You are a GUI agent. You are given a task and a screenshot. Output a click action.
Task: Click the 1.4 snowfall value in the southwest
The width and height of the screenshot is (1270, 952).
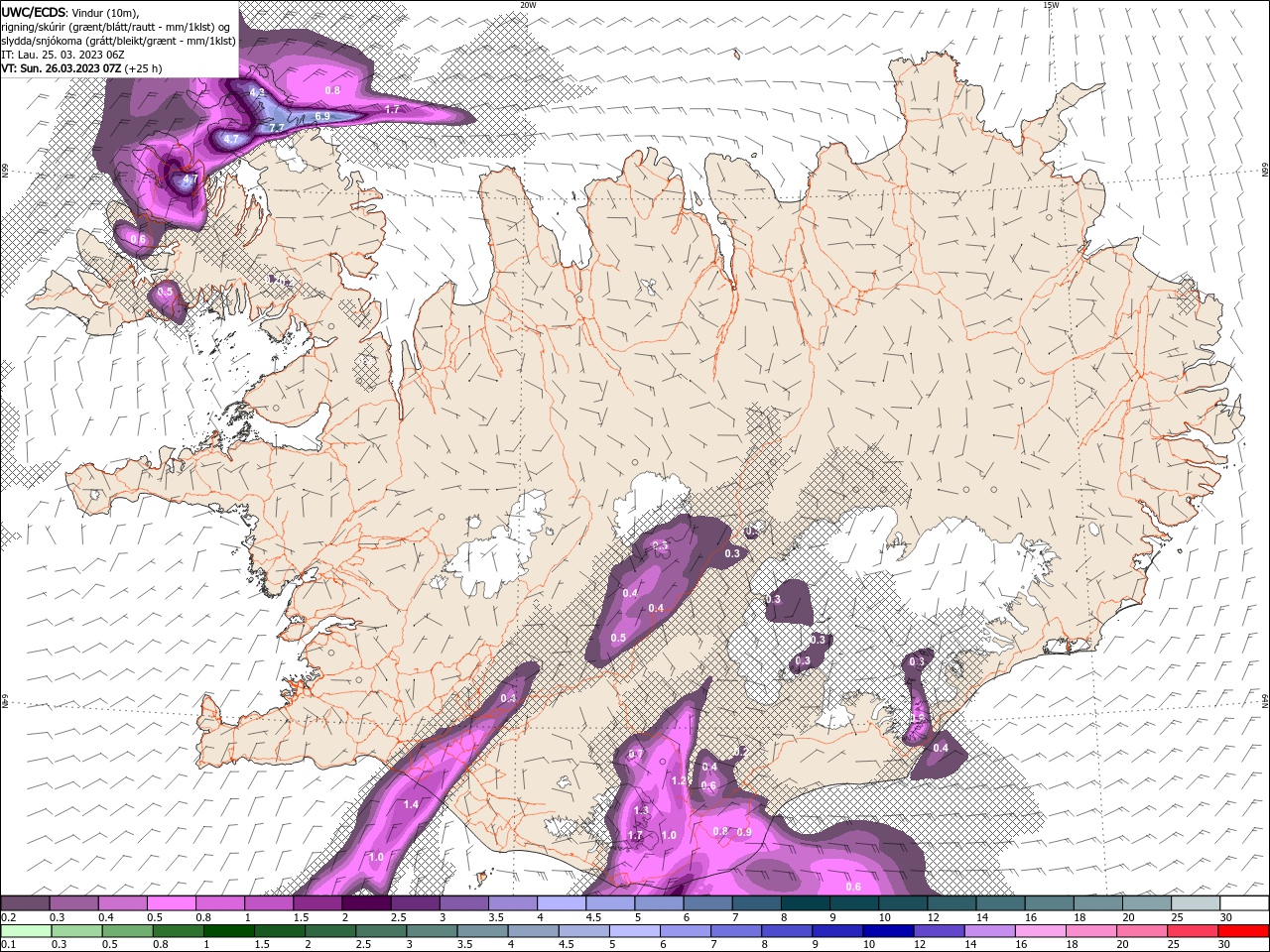[411, 804]
